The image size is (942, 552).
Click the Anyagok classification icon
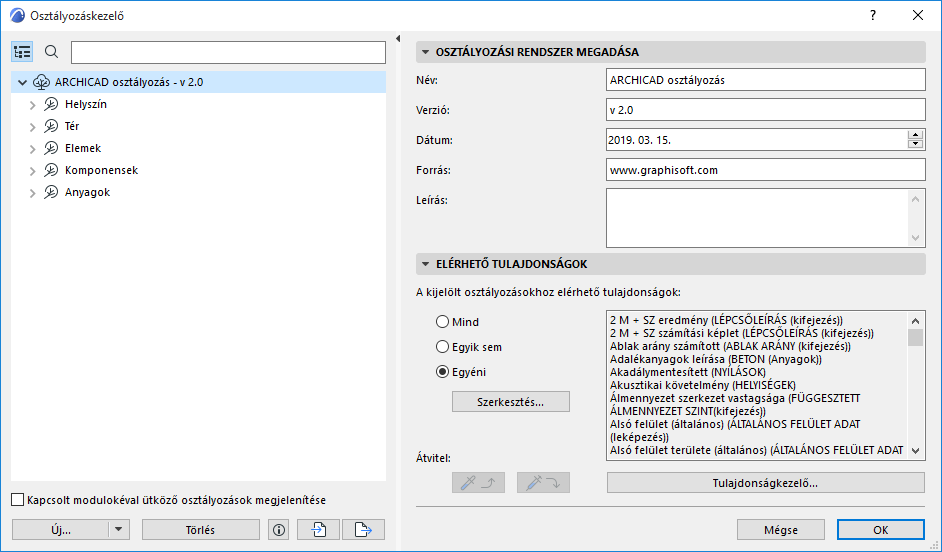[x=51, y=192]
